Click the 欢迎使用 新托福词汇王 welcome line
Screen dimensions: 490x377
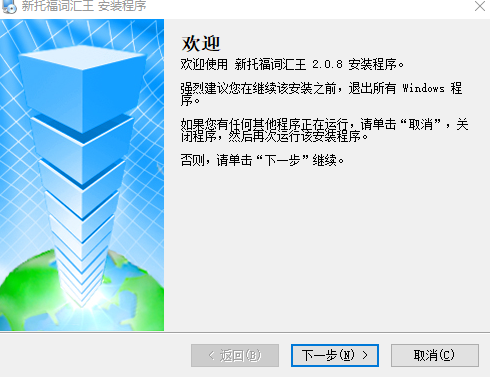coord(292,64)
